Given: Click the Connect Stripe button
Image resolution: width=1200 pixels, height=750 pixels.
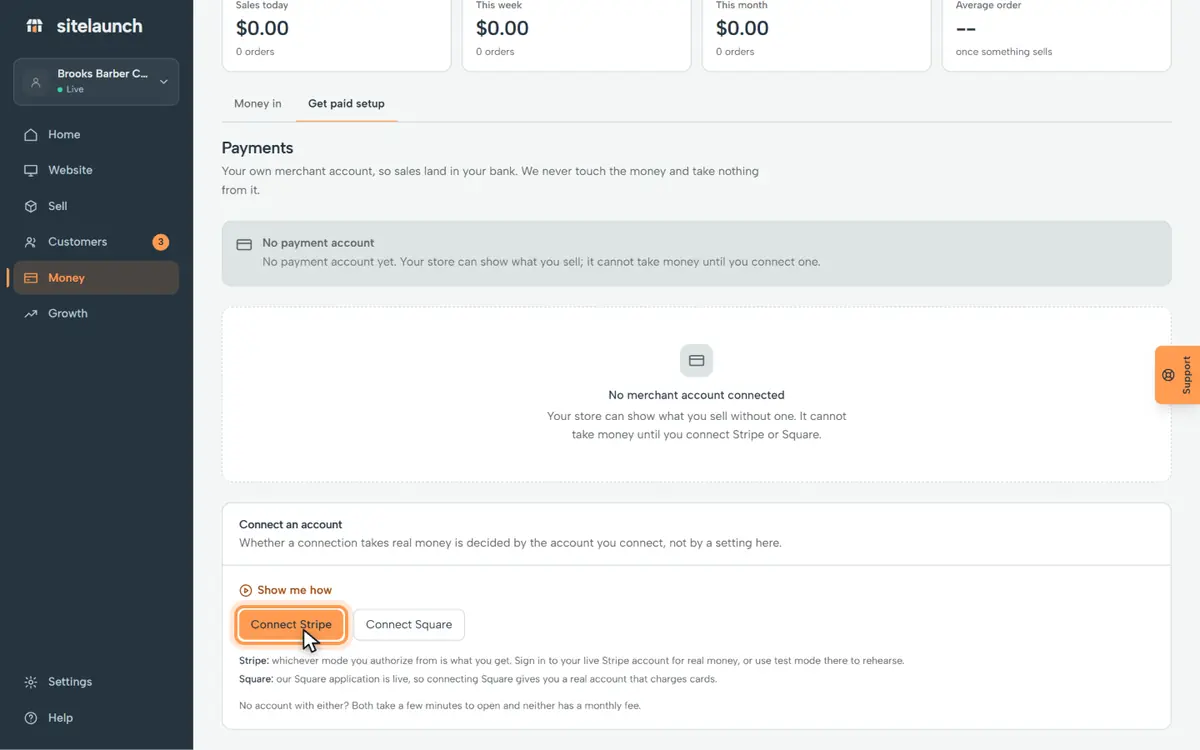Looking at the screenshot, I should (291, 625).
